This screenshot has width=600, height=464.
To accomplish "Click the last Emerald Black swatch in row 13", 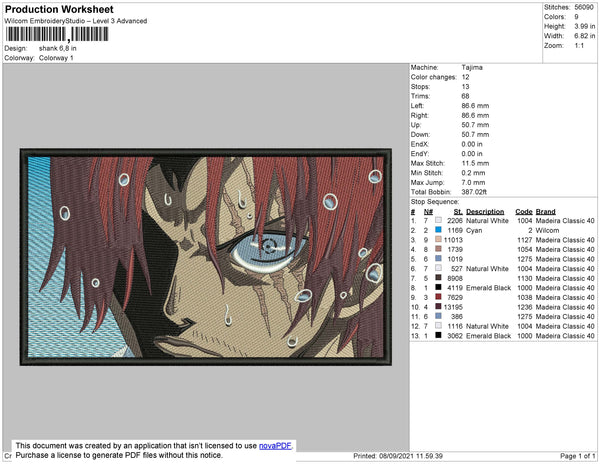I will pyautogui.click(x=438, y=335).
